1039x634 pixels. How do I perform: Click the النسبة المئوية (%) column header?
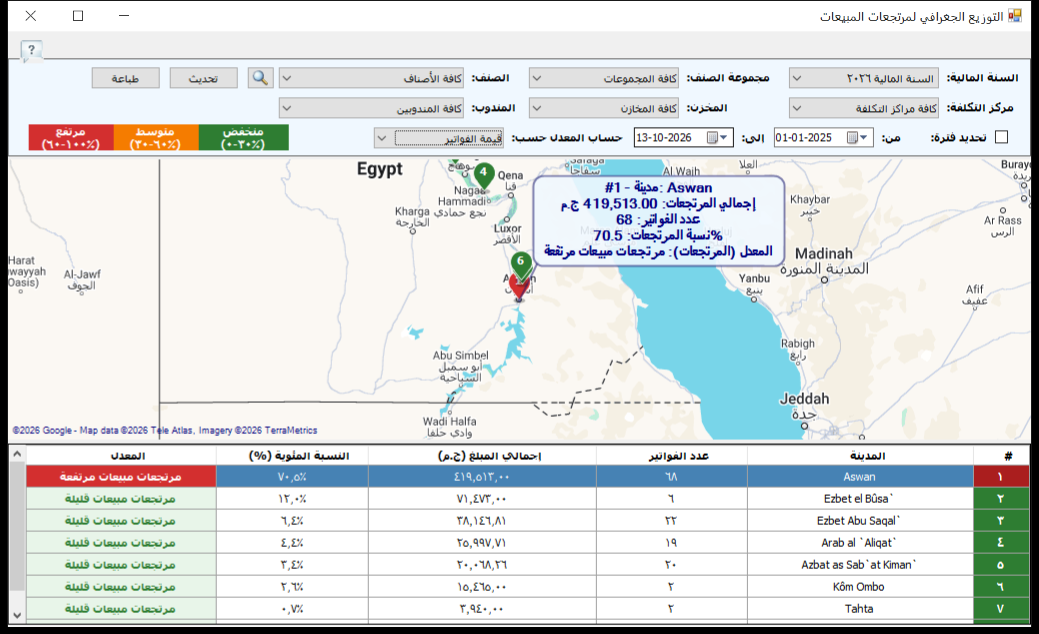(x=292, y=456)
